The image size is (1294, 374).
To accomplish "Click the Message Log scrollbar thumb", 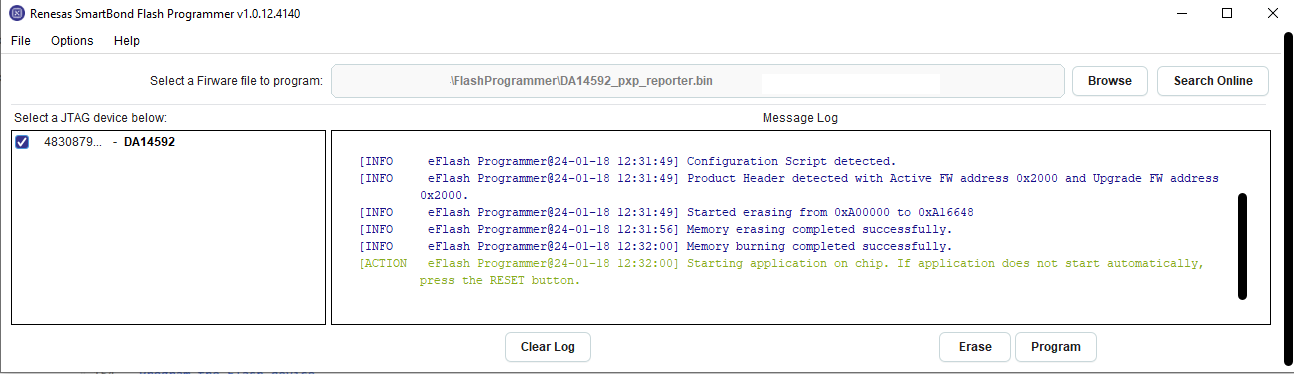I will [1243, 246].
